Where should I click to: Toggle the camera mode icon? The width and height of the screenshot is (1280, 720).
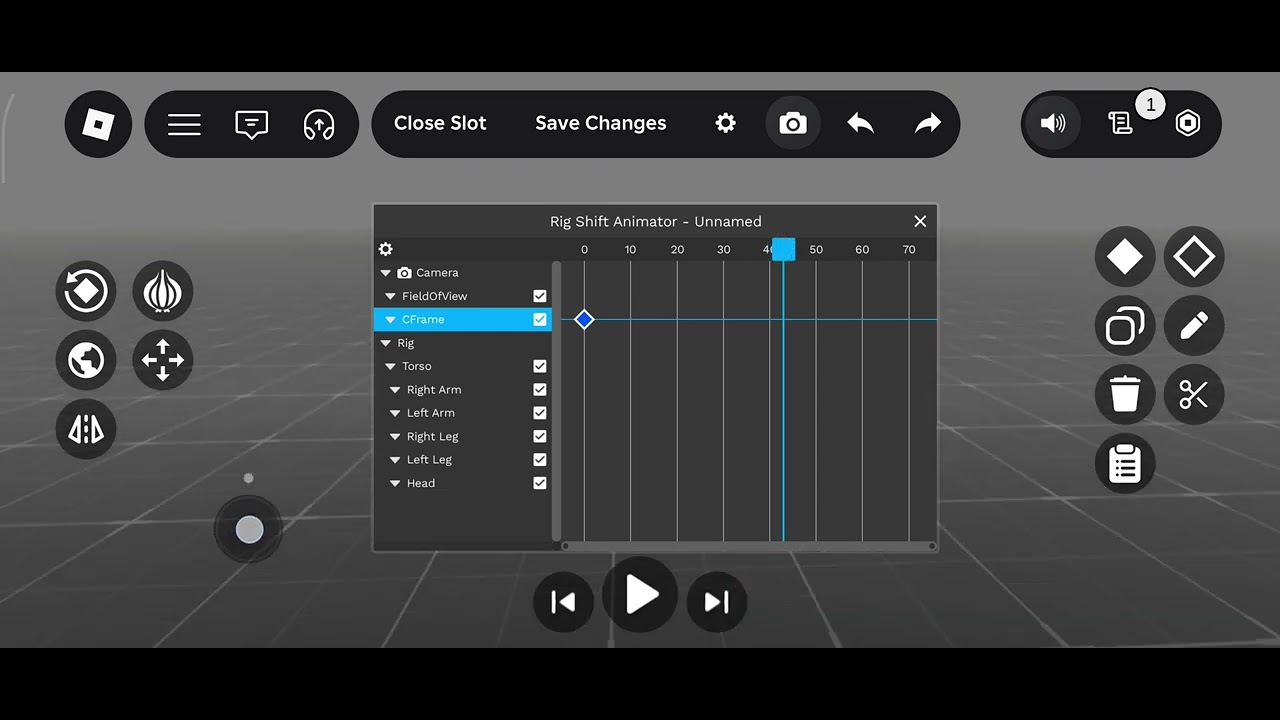click(793, 123)
